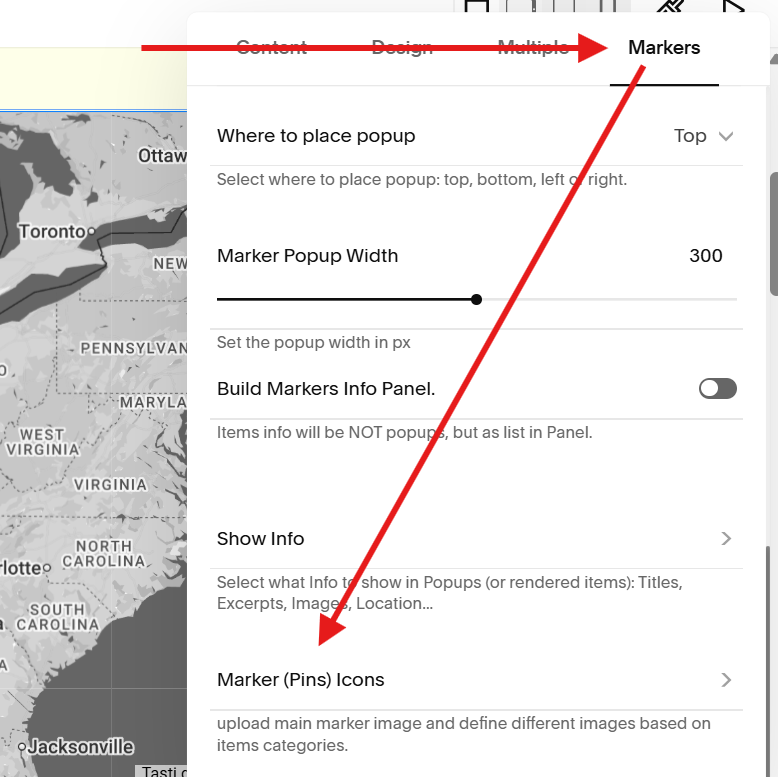Image resolution: width=778 pixels, height=777 pixels.
Task: Click the square device icon at top
Action: coord(476,6)
